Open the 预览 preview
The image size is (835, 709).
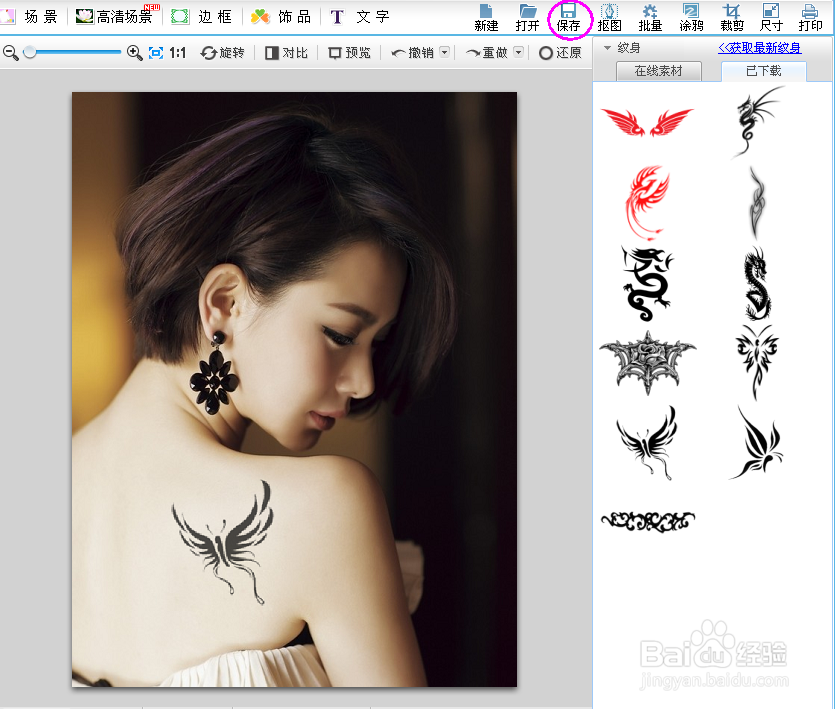coord(349,53)
